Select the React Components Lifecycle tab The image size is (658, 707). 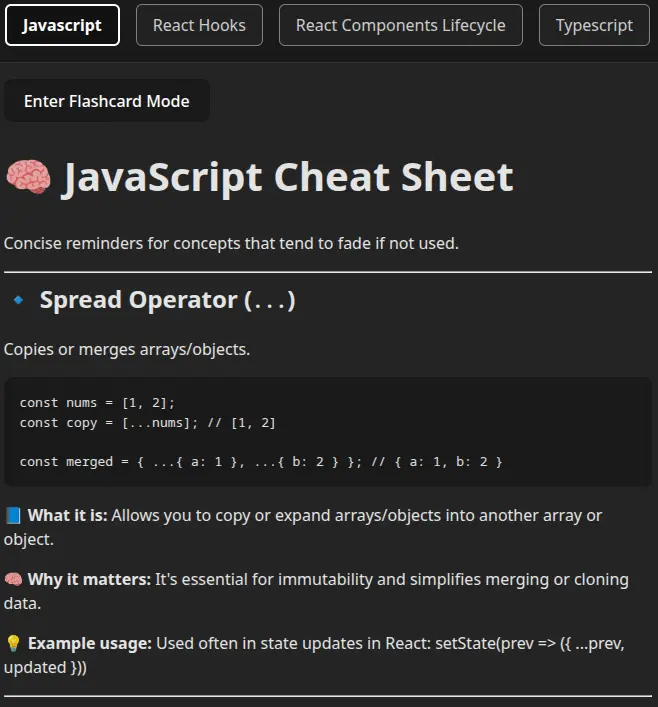point(400,25)
